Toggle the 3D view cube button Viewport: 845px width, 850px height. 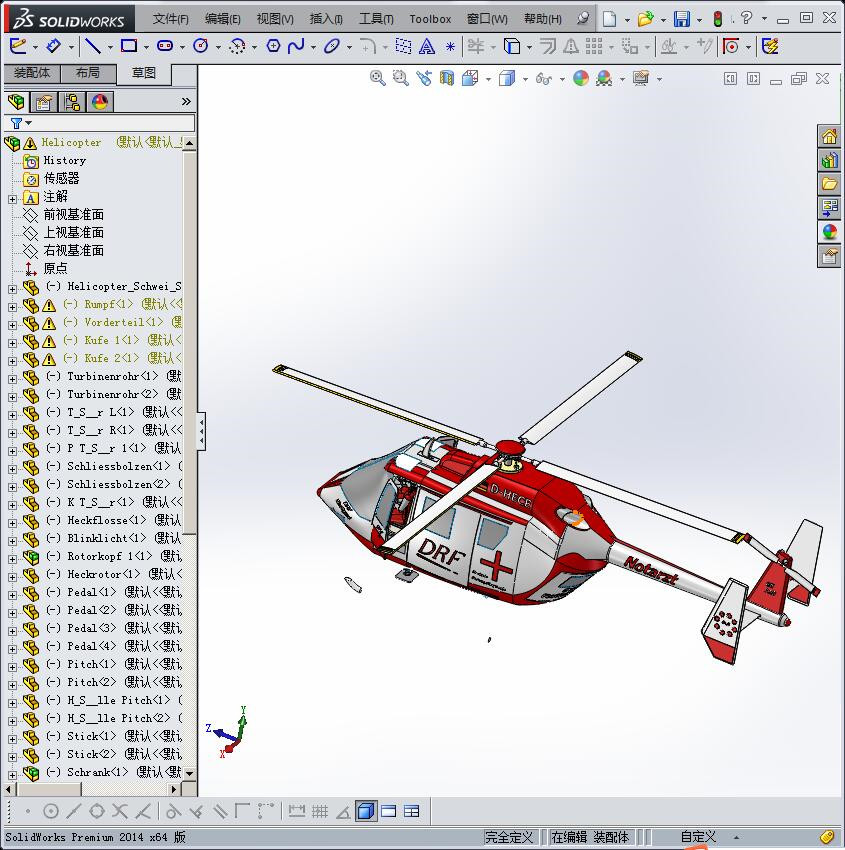[x=366, y=811]
